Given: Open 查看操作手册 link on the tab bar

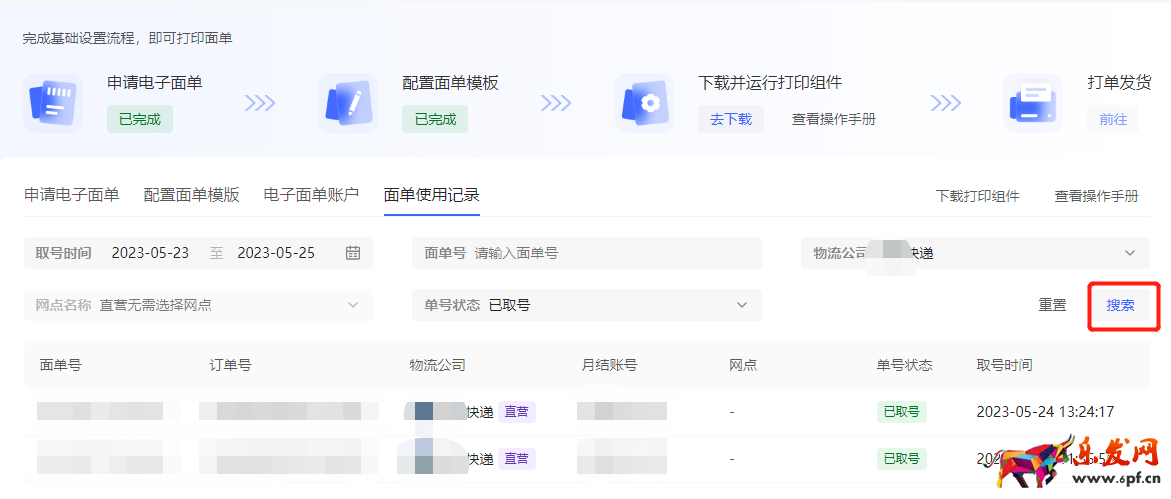Looking at the screenshot, I should 1096,196.
